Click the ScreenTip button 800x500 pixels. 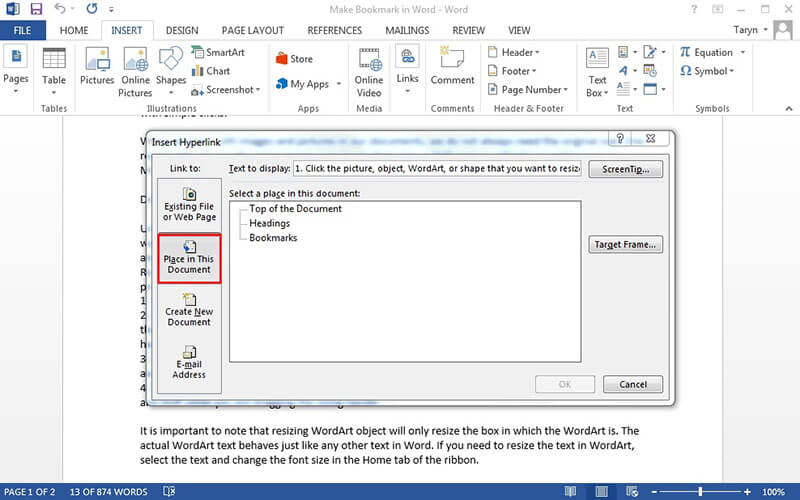click(x=626, y=169)
